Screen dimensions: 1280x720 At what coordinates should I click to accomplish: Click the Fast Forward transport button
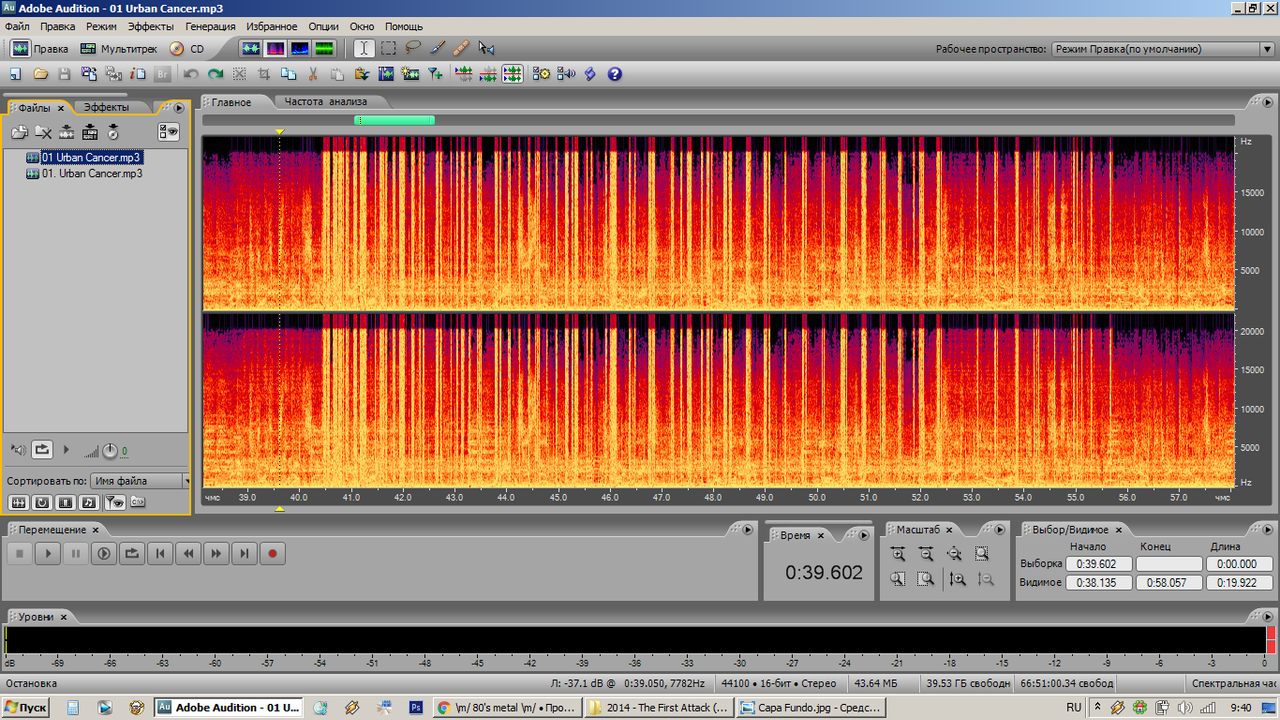tap(216, 553)
